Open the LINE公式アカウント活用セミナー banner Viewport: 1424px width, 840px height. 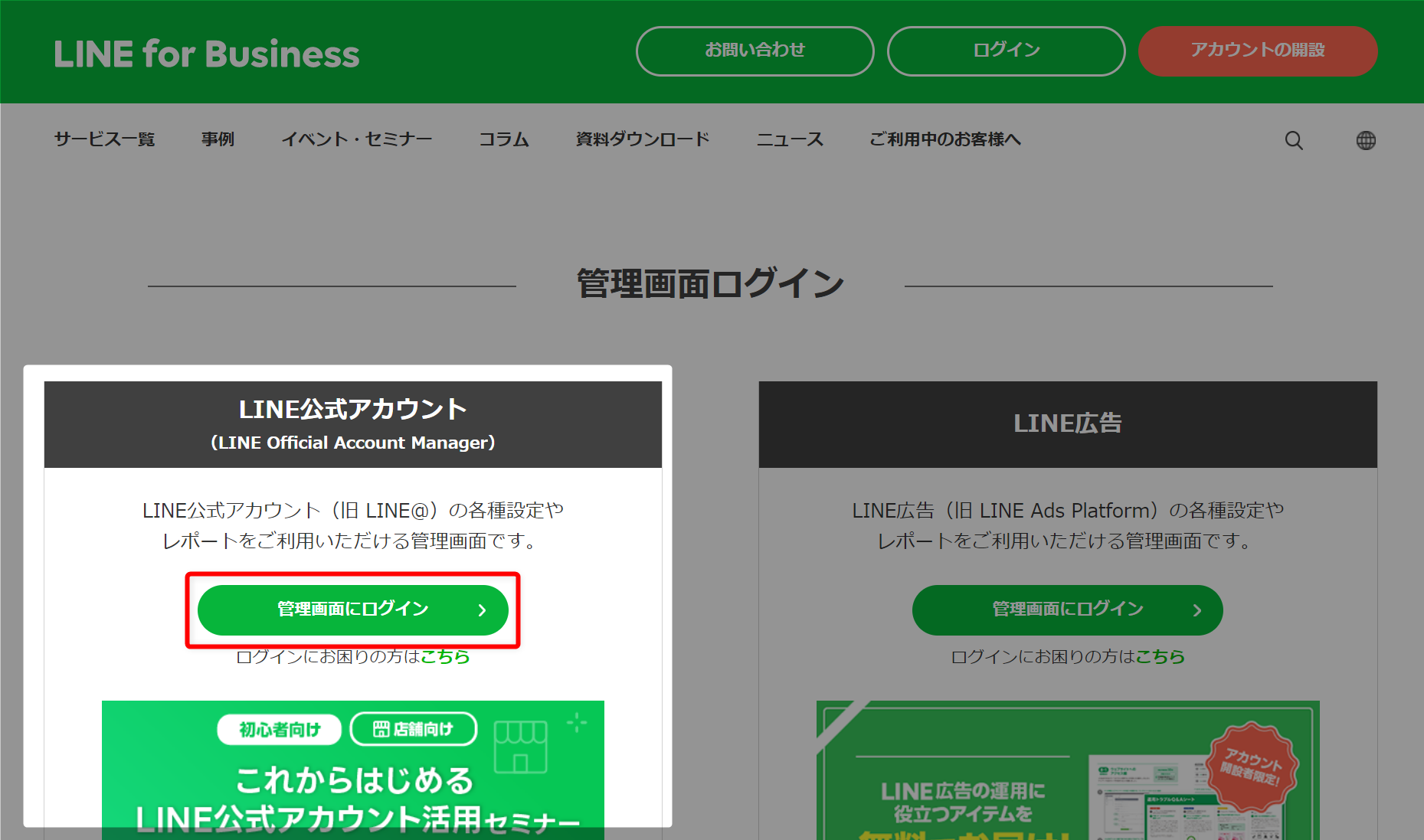click(x=353, y=770)
